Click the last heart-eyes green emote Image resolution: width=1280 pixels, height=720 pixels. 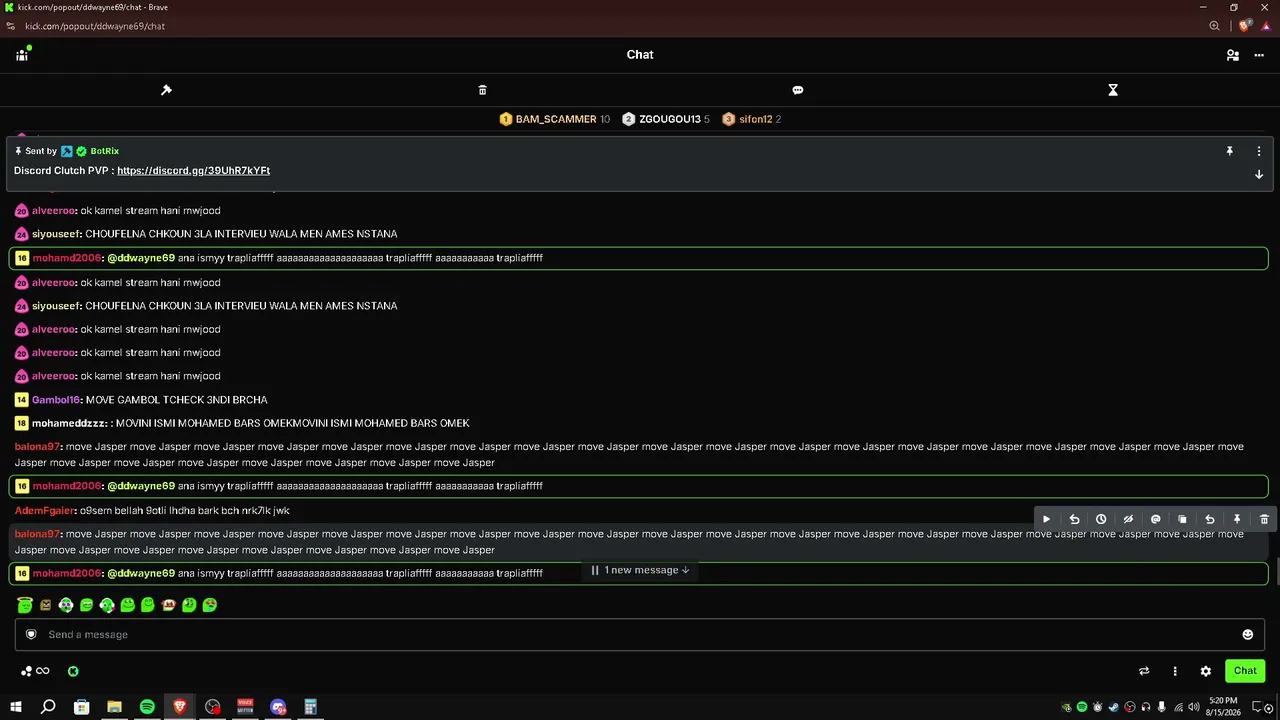209,605
